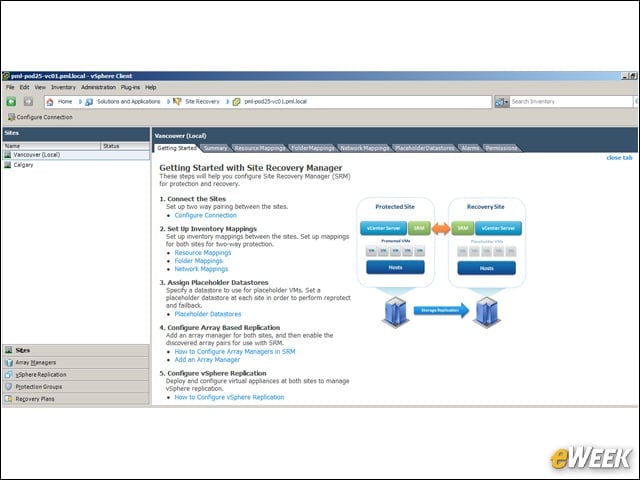Click the vSphere Replication panel icon

coord(9,374)
